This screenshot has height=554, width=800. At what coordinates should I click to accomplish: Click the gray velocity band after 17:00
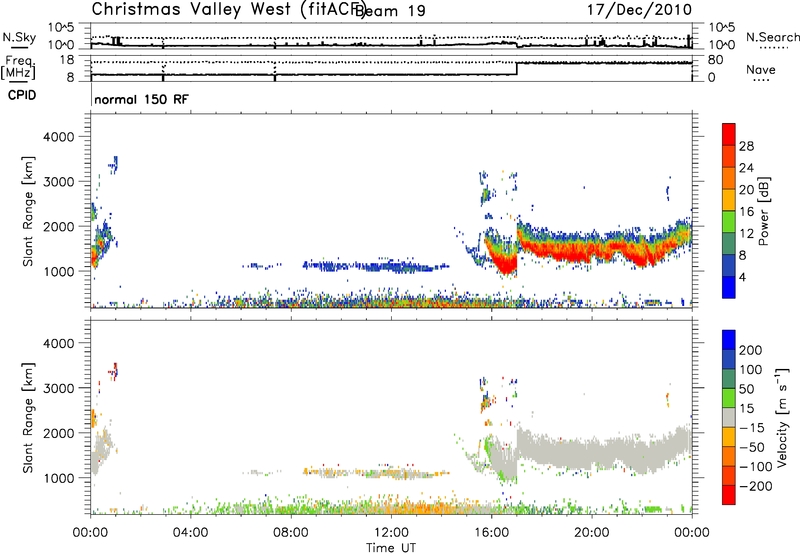[602, 449]
